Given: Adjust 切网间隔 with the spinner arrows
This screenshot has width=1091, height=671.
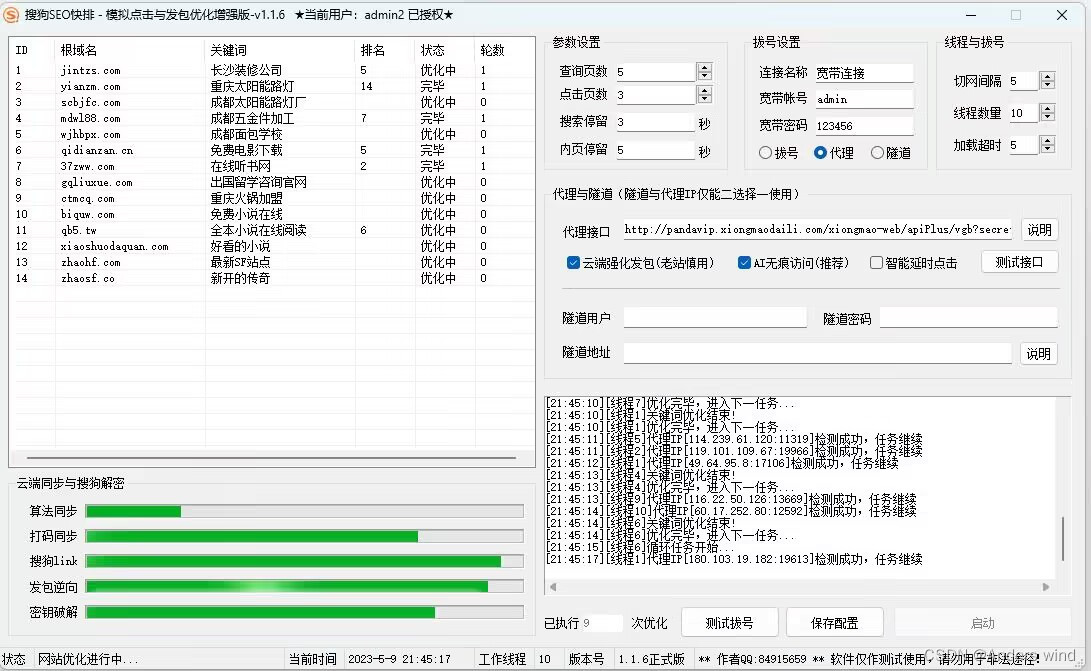Looking at the screenshot, I should pyautogui.click(x=1047, y=81).
